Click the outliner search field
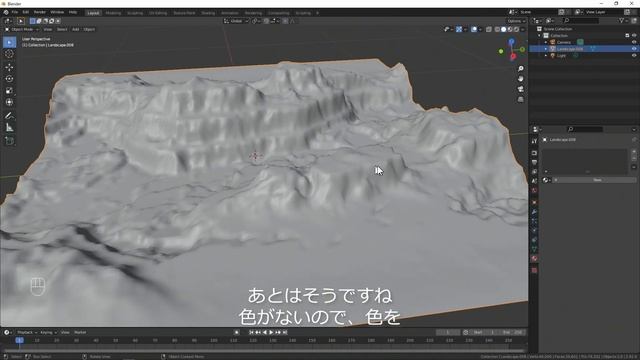640x360 pixels. pos(581,20)
